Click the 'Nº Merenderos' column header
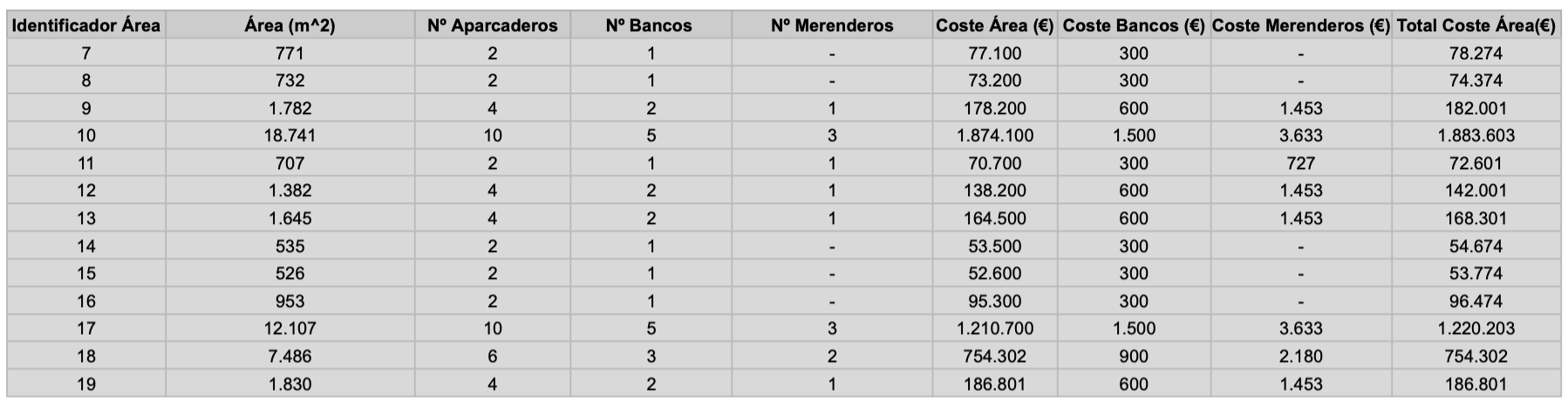 coord(832,25)
